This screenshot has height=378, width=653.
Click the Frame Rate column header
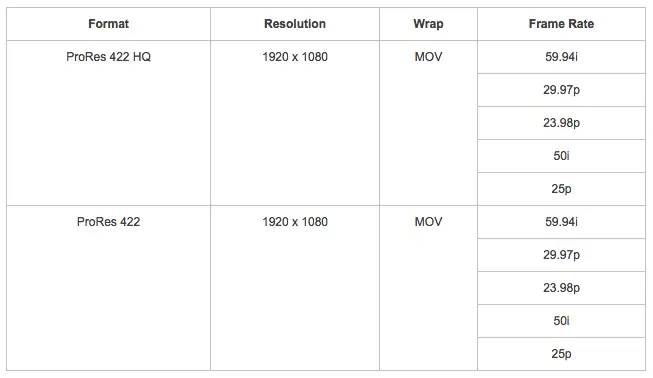tap(561, 24)
